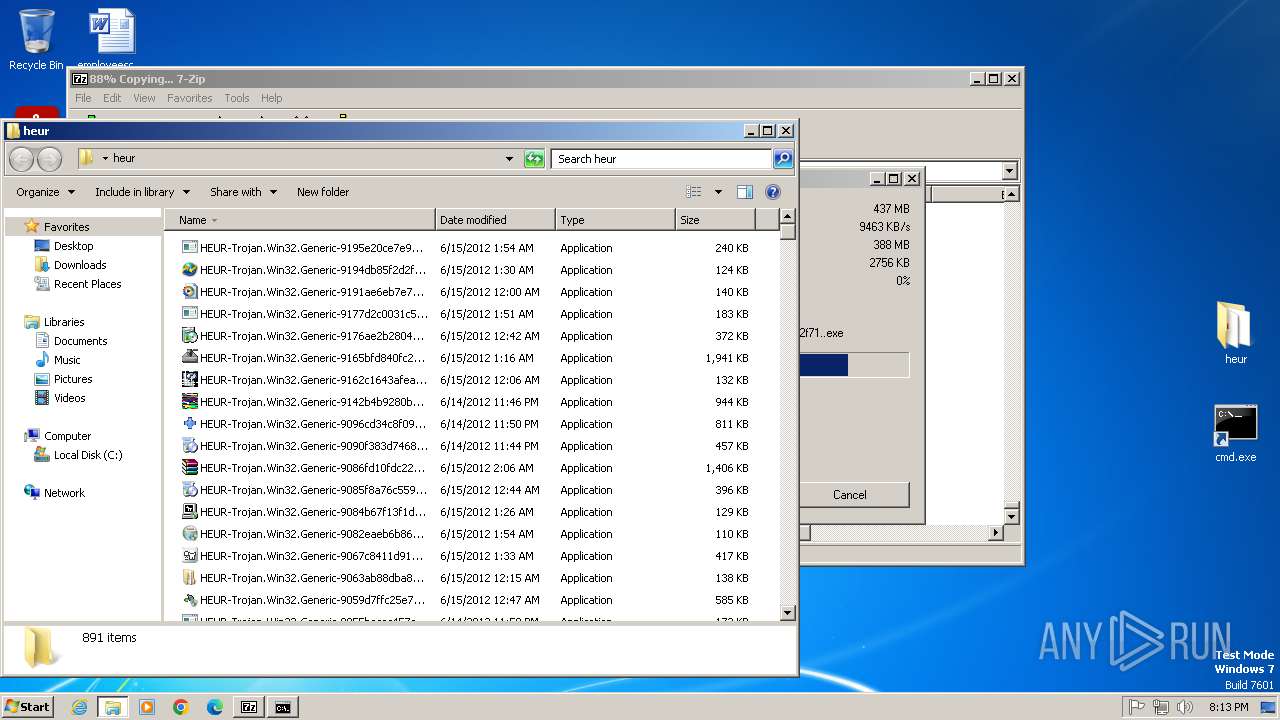Show the preview pane
The width and height of the screenshot is (1280, 720).
(x=744, y=192)
